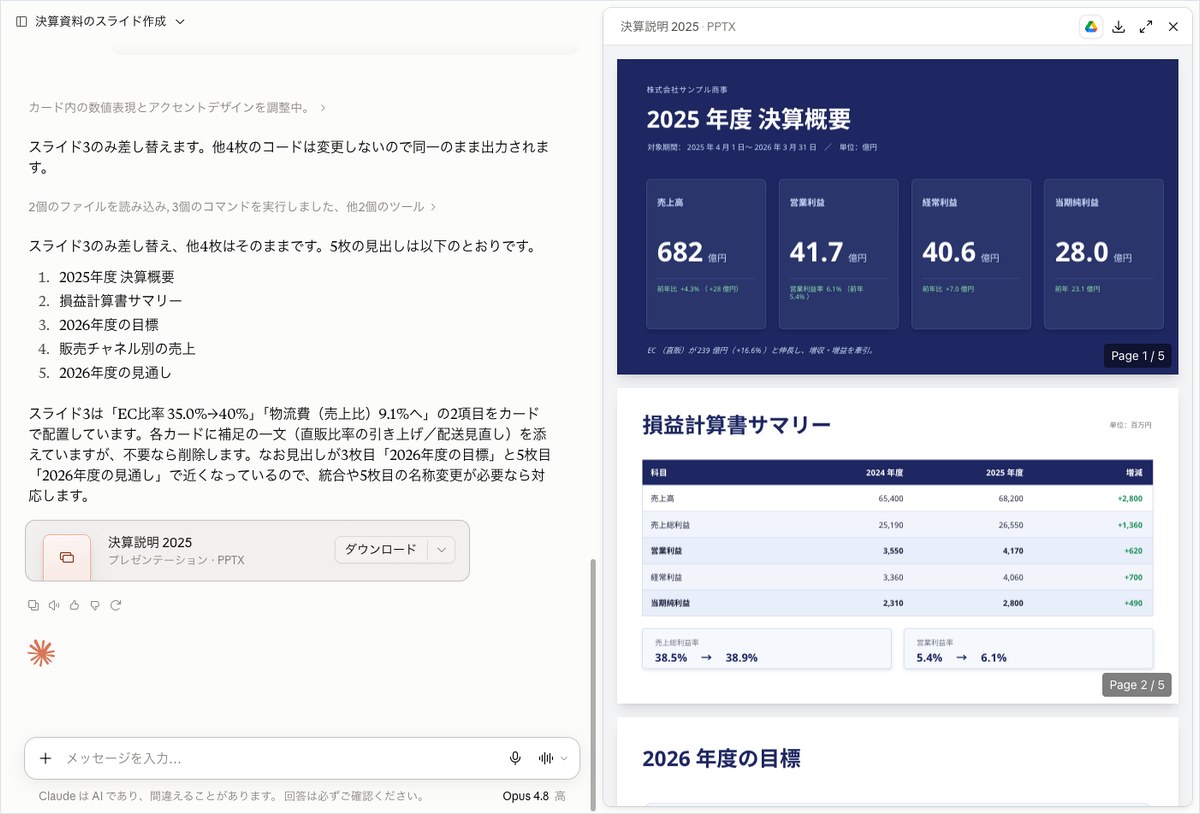Click the 2026 年度の目標 slide heading

click(x=721, y=758)
